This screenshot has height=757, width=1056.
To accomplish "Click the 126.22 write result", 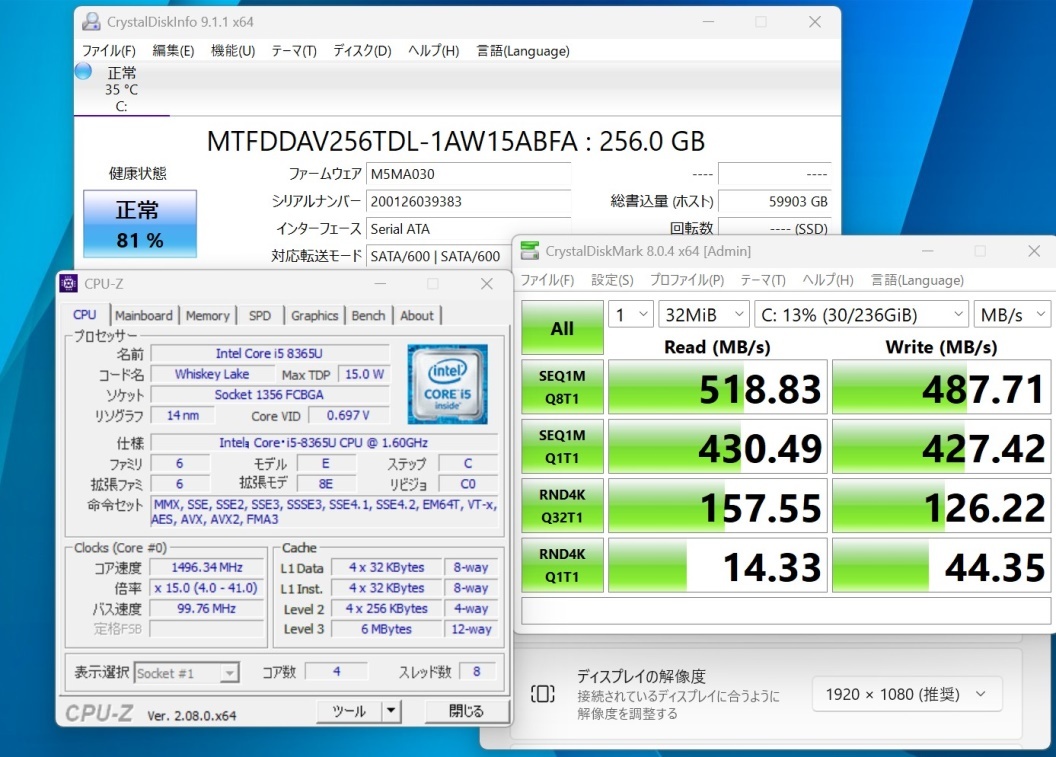I will tap(942, 505).
